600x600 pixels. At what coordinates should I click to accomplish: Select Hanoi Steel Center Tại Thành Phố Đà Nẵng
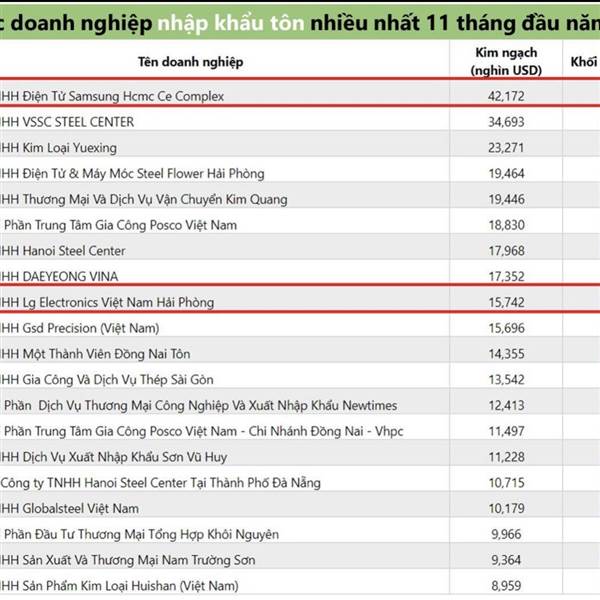point(160,483)
